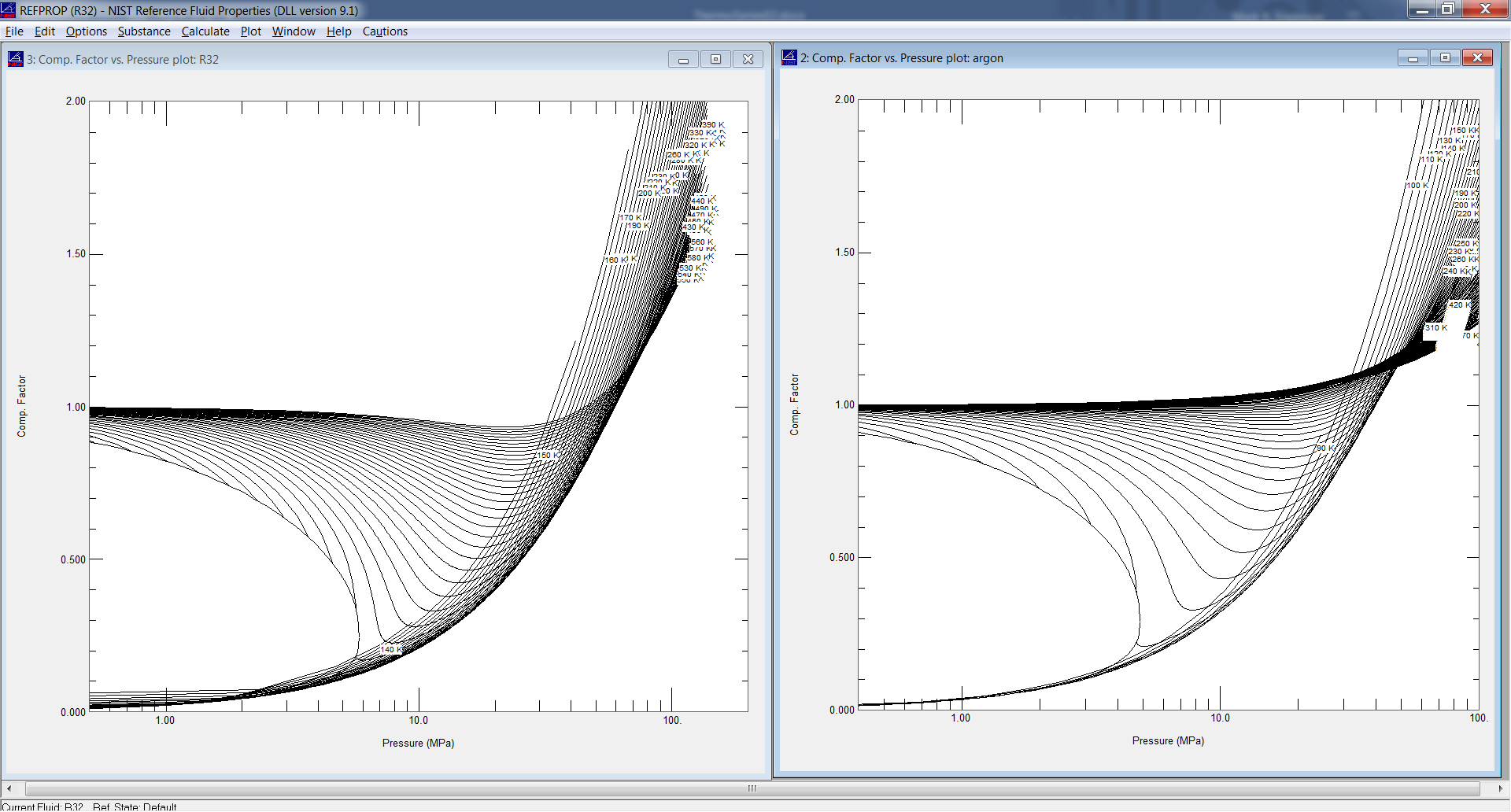Open the Help menu
The width and height of the screenshot is (1511, 812).
coord(338,31)
